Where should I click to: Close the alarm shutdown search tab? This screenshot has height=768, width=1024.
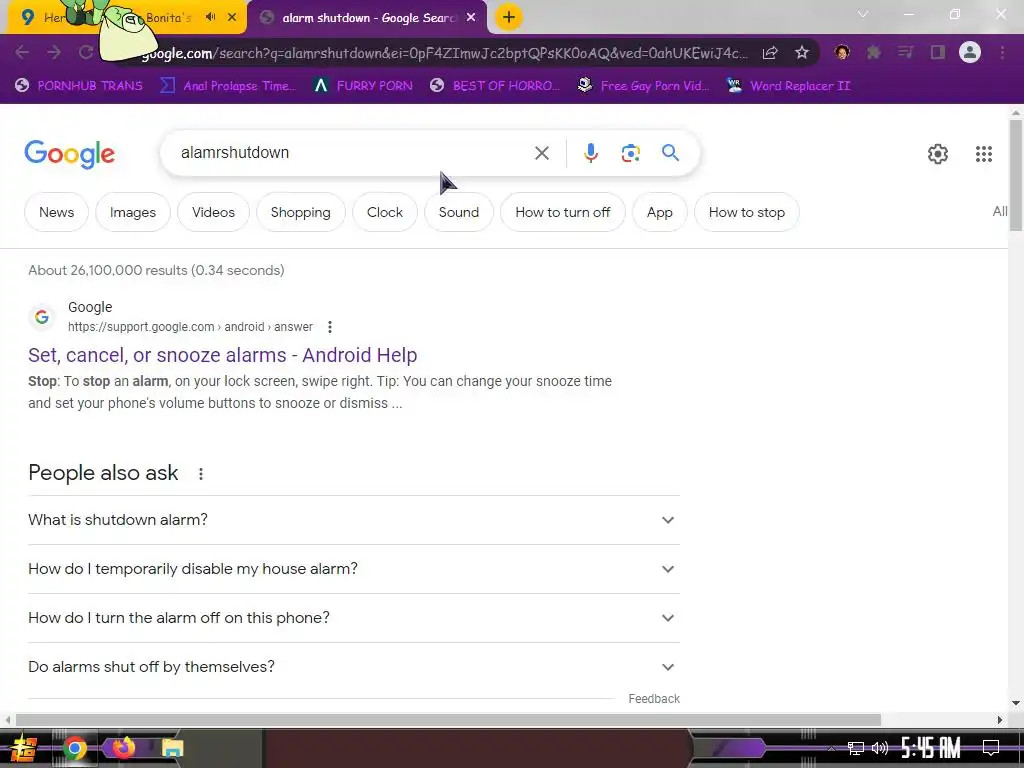471,18
